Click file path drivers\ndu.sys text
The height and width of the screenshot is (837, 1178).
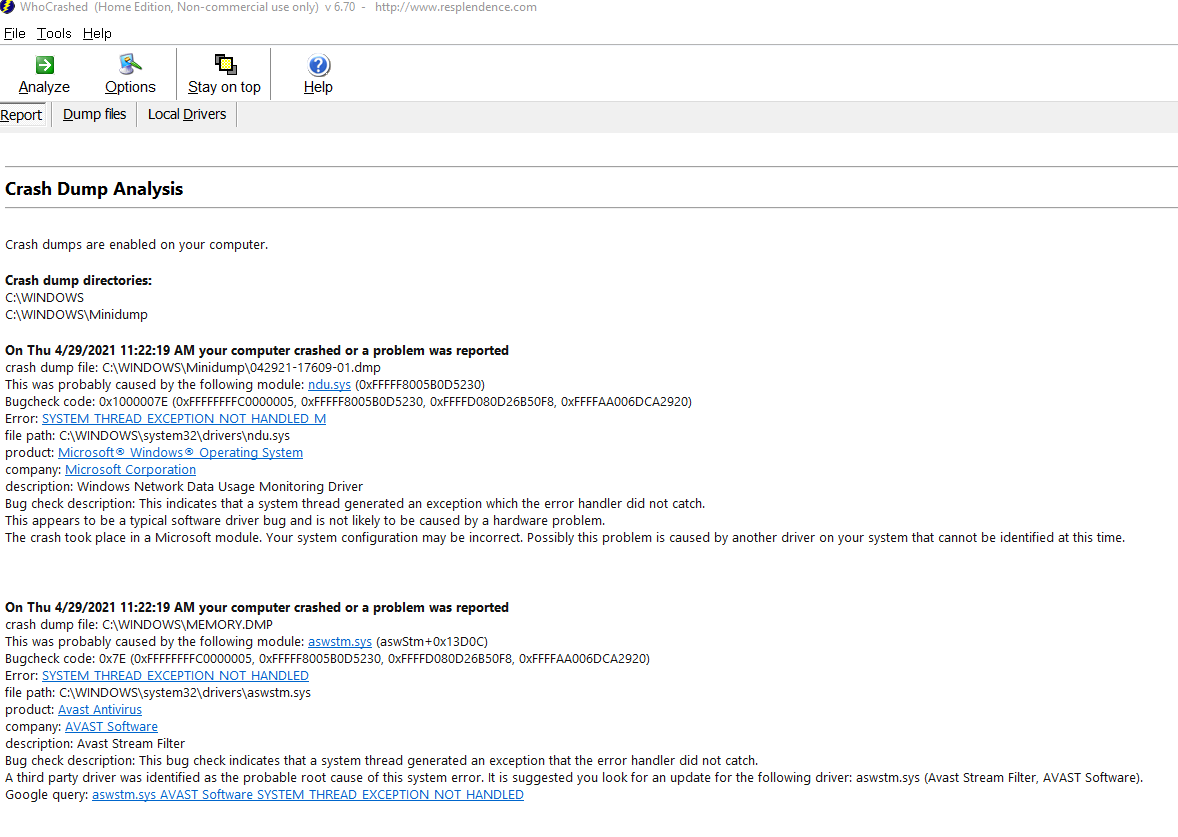point(147,436)
